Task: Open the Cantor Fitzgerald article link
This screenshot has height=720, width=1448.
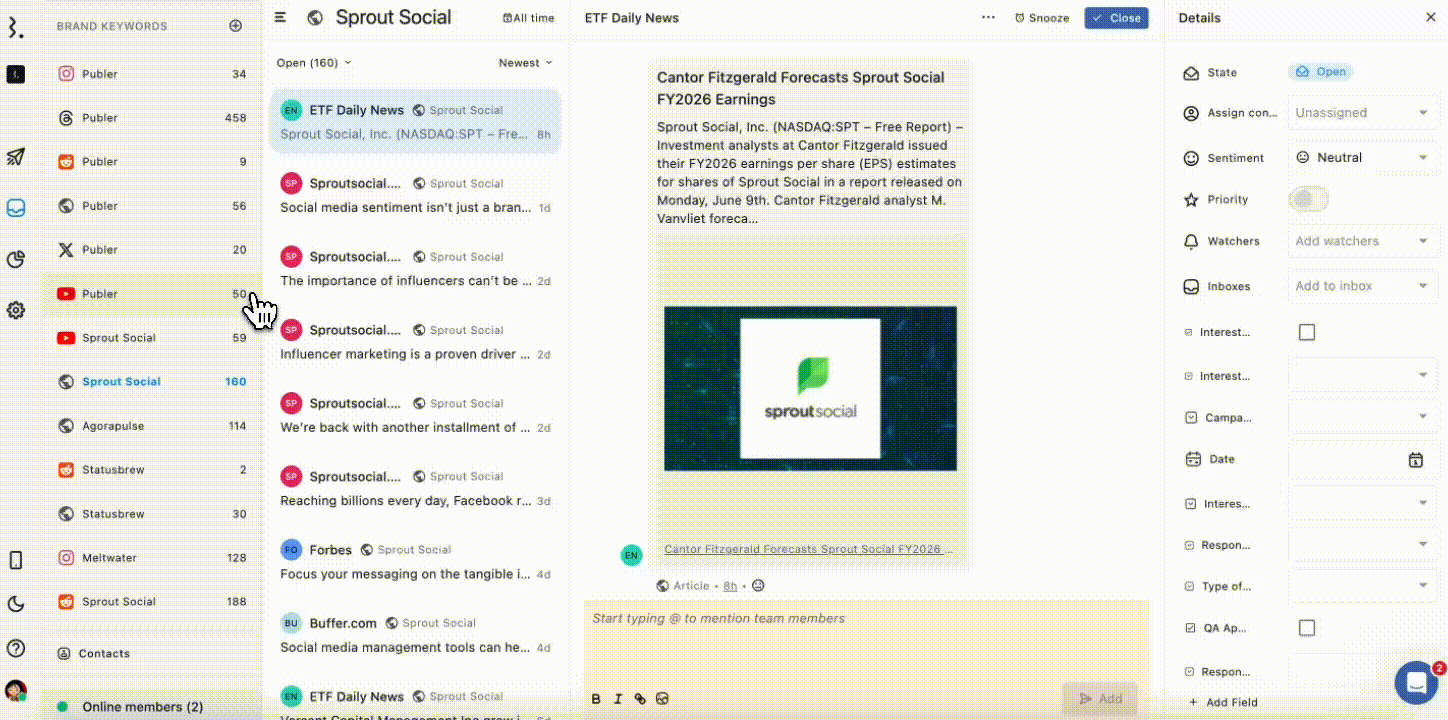Action: click(x=810, y=549)
